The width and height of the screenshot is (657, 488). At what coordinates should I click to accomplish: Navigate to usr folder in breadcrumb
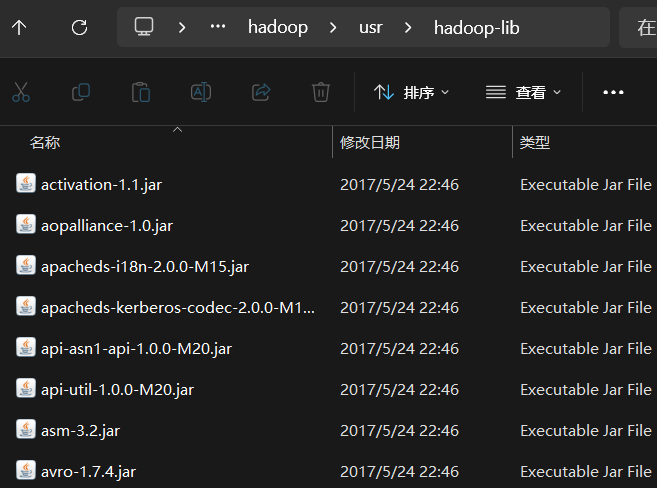pos(370,28)
